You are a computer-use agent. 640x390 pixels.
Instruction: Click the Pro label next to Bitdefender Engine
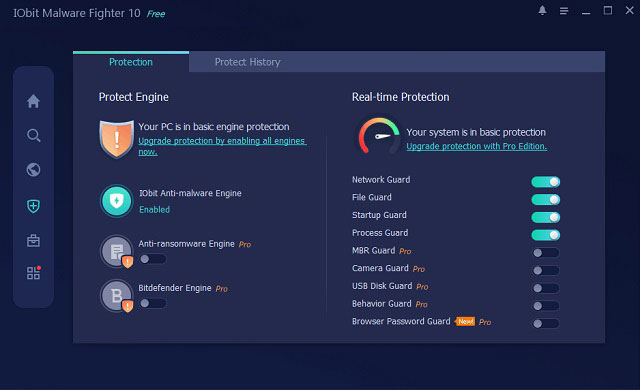[222, 289]
